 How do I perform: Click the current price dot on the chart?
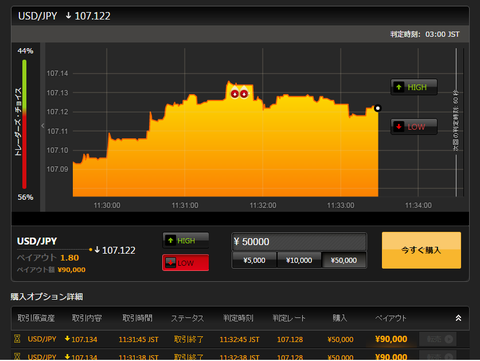[x=377, y=108]
